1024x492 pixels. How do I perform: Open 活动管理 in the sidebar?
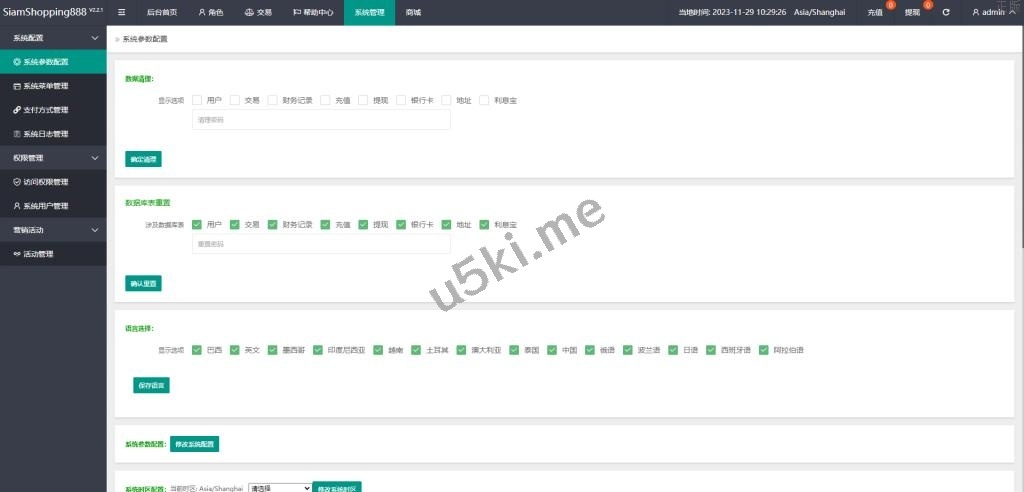coord(38,254)
